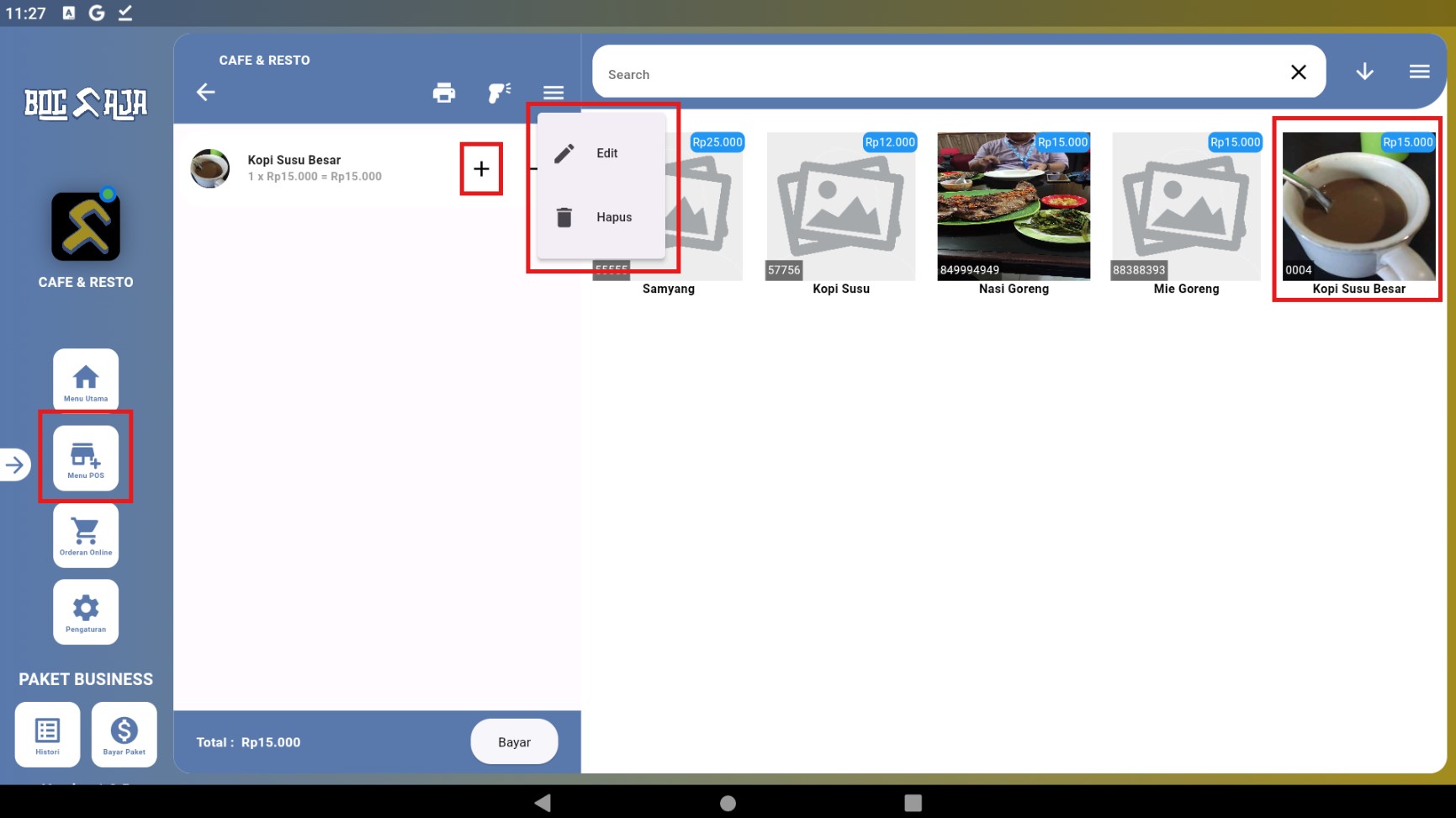This screenshot has height=818, width=1456.
Task: Open Bayar Paket dollar icon
Action: click(124, 735)
